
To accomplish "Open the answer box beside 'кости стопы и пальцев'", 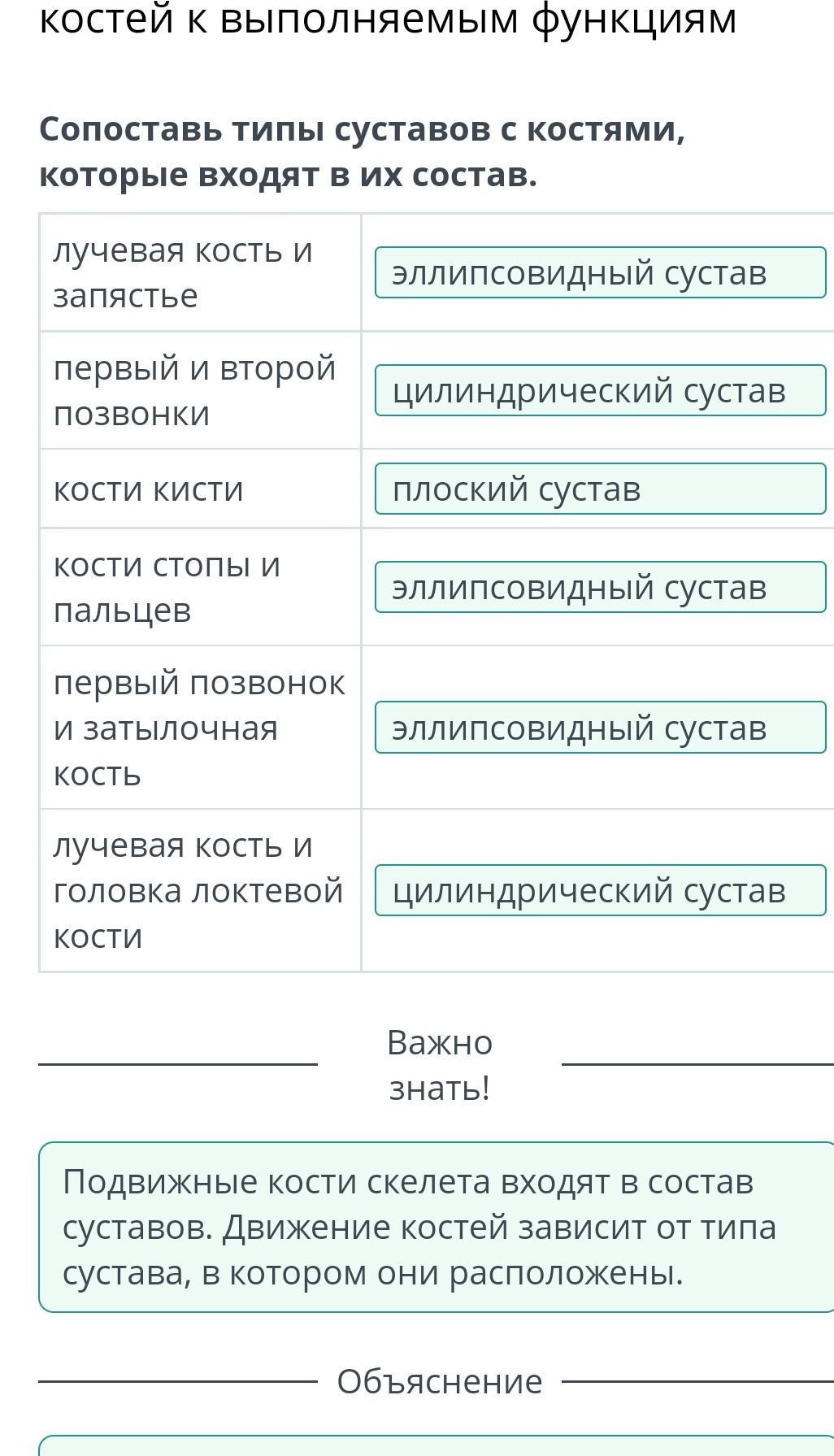I will [600, 588].
